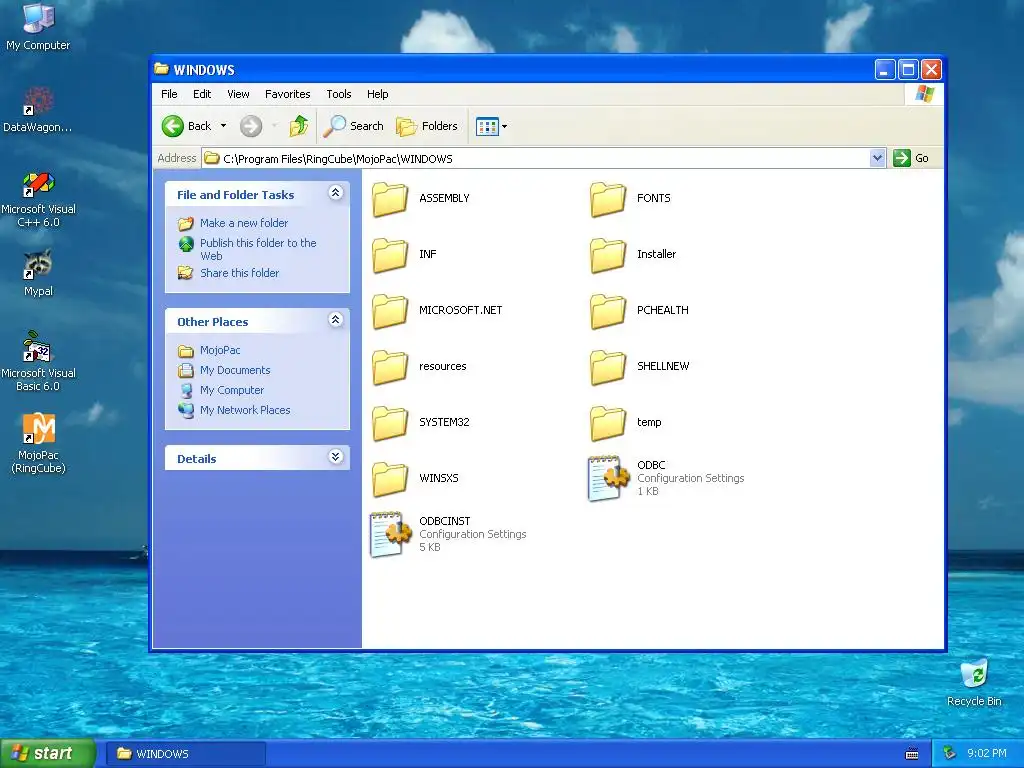Go to My Network Places link
1024x768 pixels.
pyautogui.click(x=245, y=410)
